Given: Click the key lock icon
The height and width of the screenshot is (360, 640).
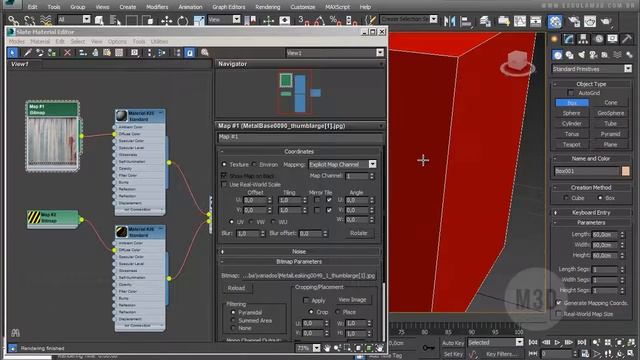Looking at the screenshot, I should 429,348.
